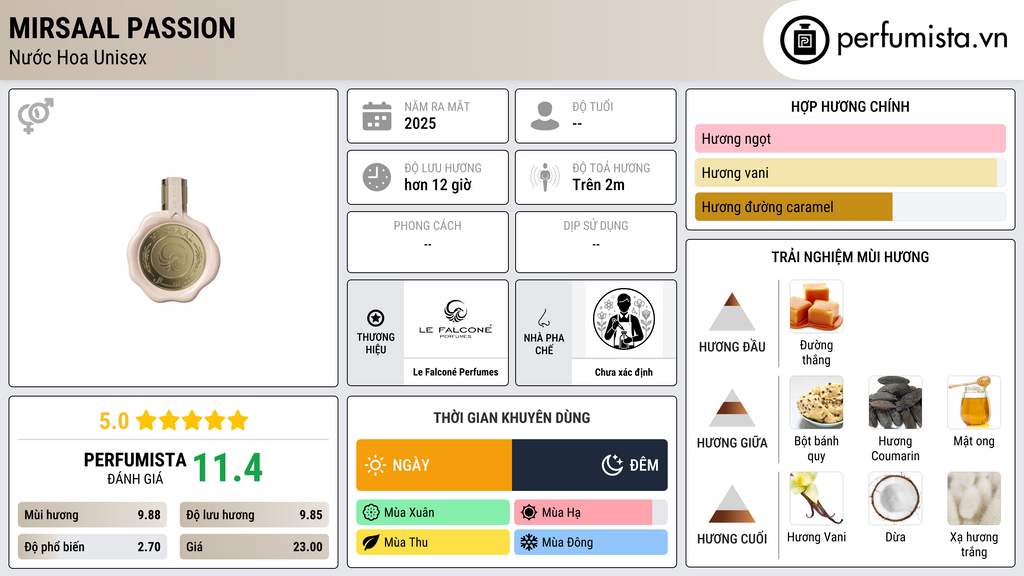Select the Mùa Thu season bar
1024x576 pixels.
pyautogui.click(x=433, y=542)
